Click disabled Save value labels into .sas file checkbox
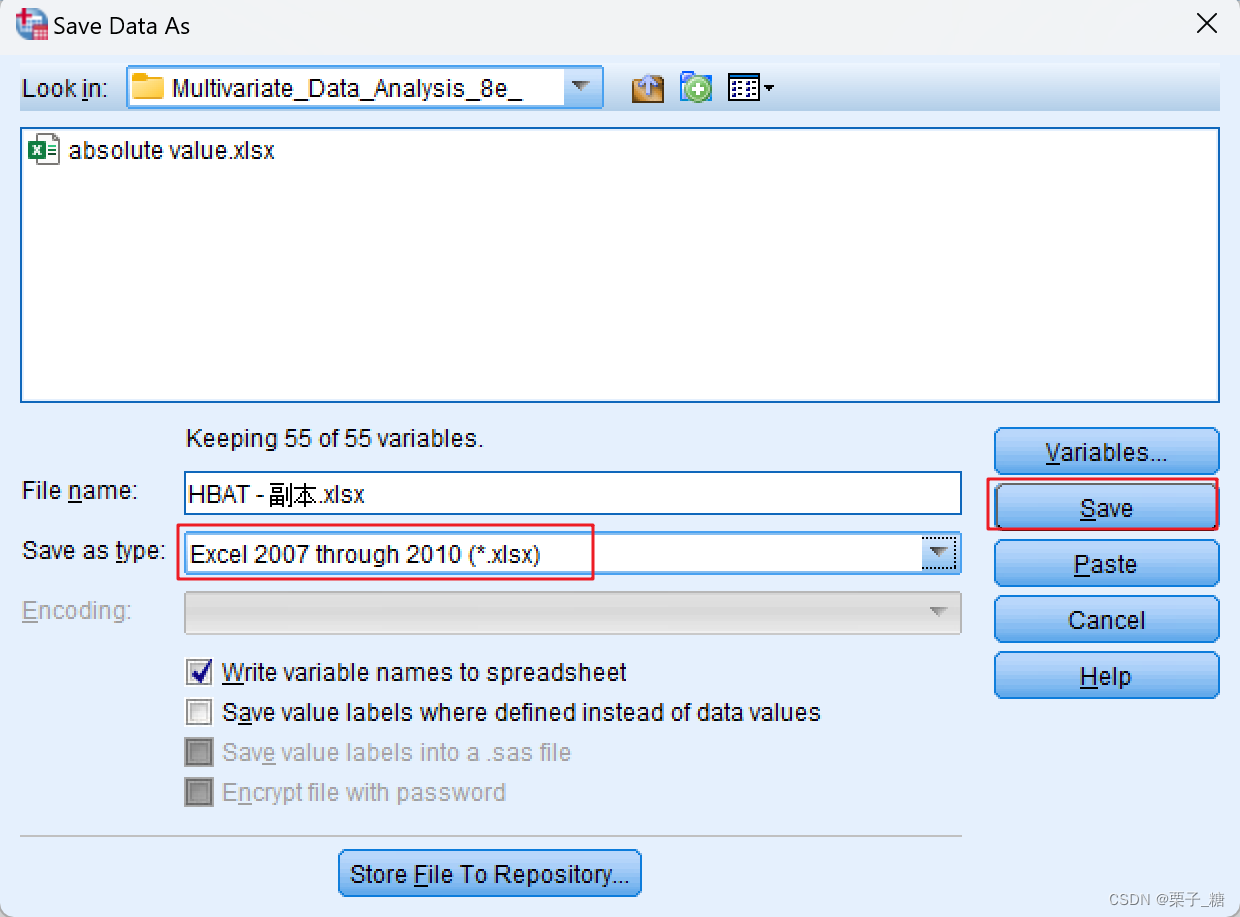 [x=199, y=753]
